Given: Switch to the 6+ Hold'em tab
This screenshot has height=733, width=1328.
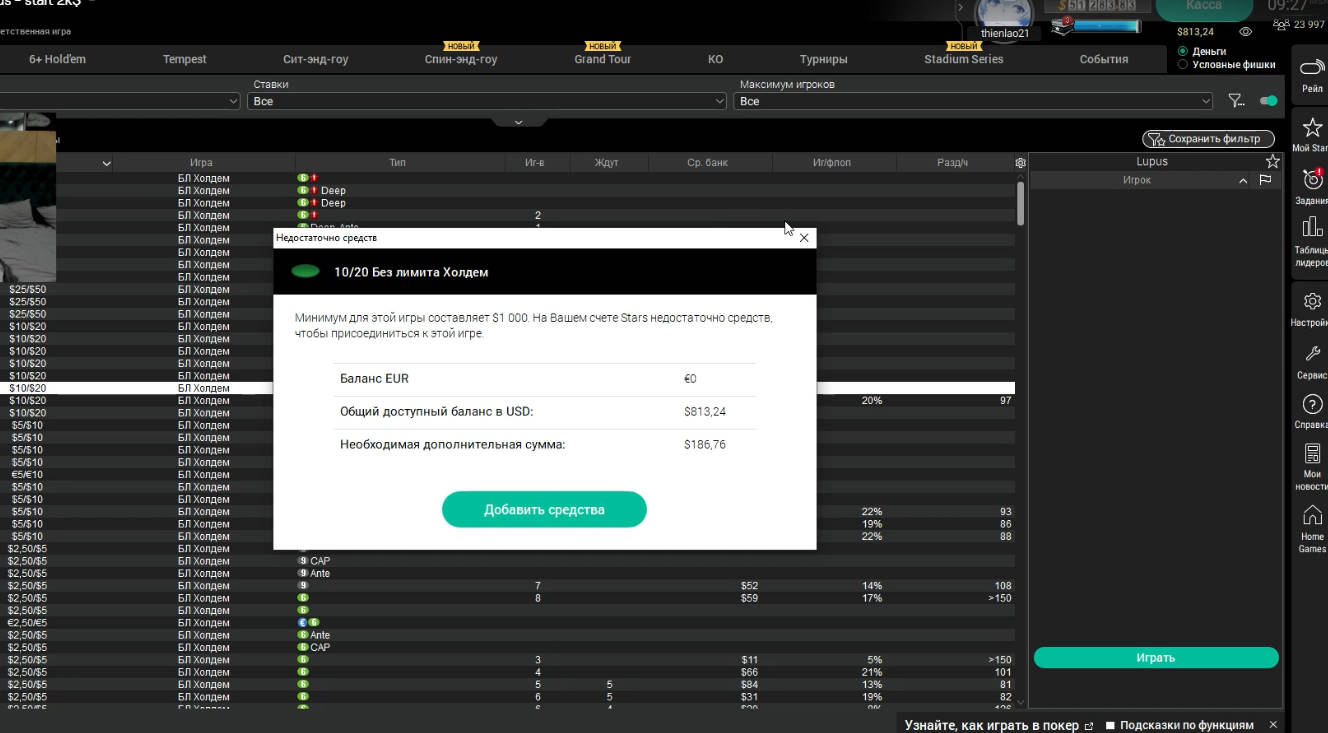Looking at the screenshot, I should (57, 59).
